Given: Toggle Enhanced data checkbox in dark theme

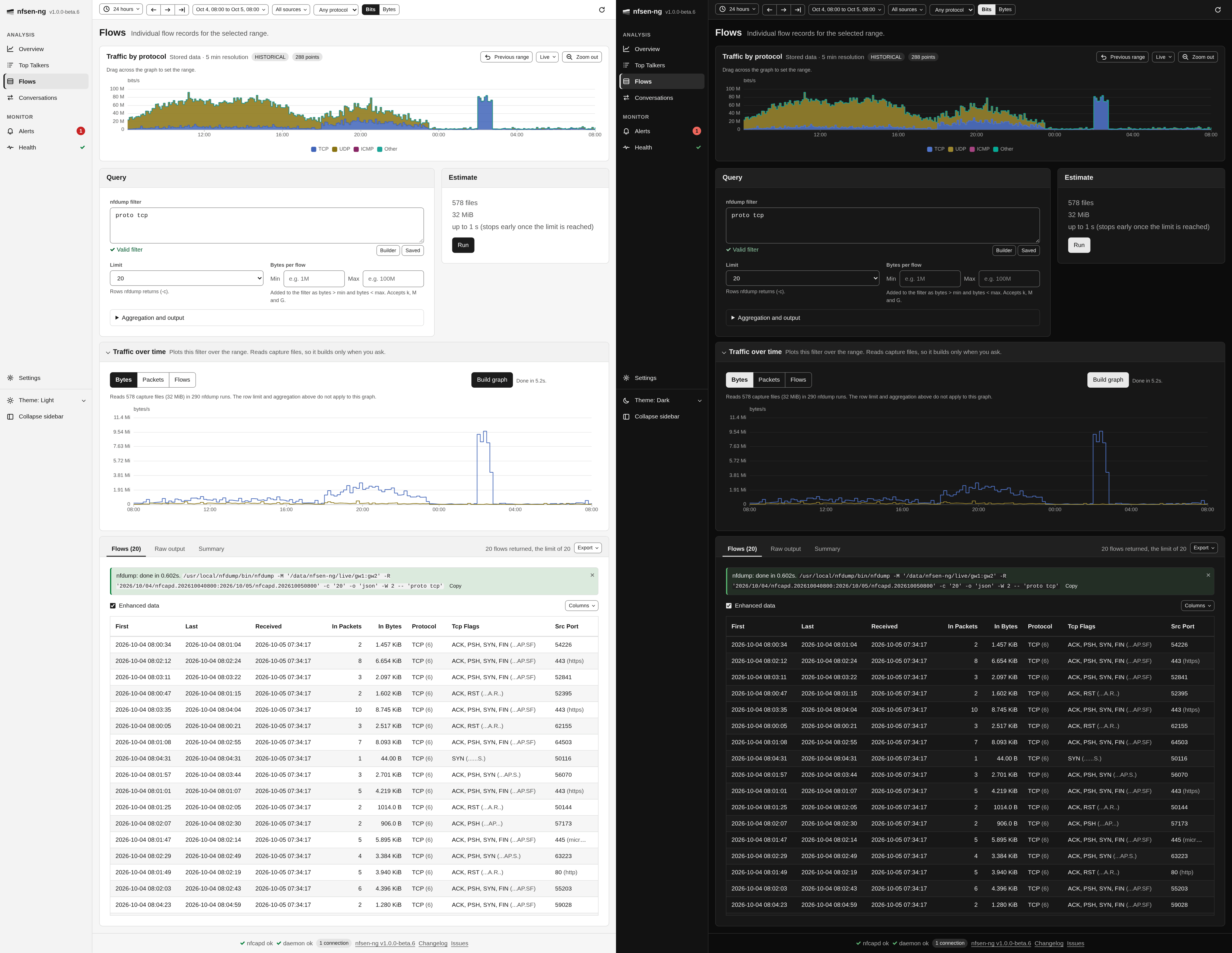Looking at the screenshot, I should [x=729, y=606].
